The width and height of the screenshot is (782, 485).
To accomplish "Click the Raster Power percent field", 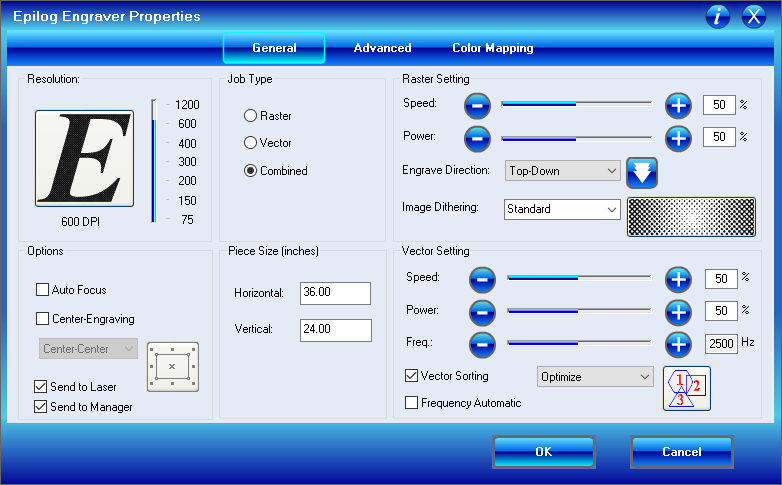I will [719, 137].
